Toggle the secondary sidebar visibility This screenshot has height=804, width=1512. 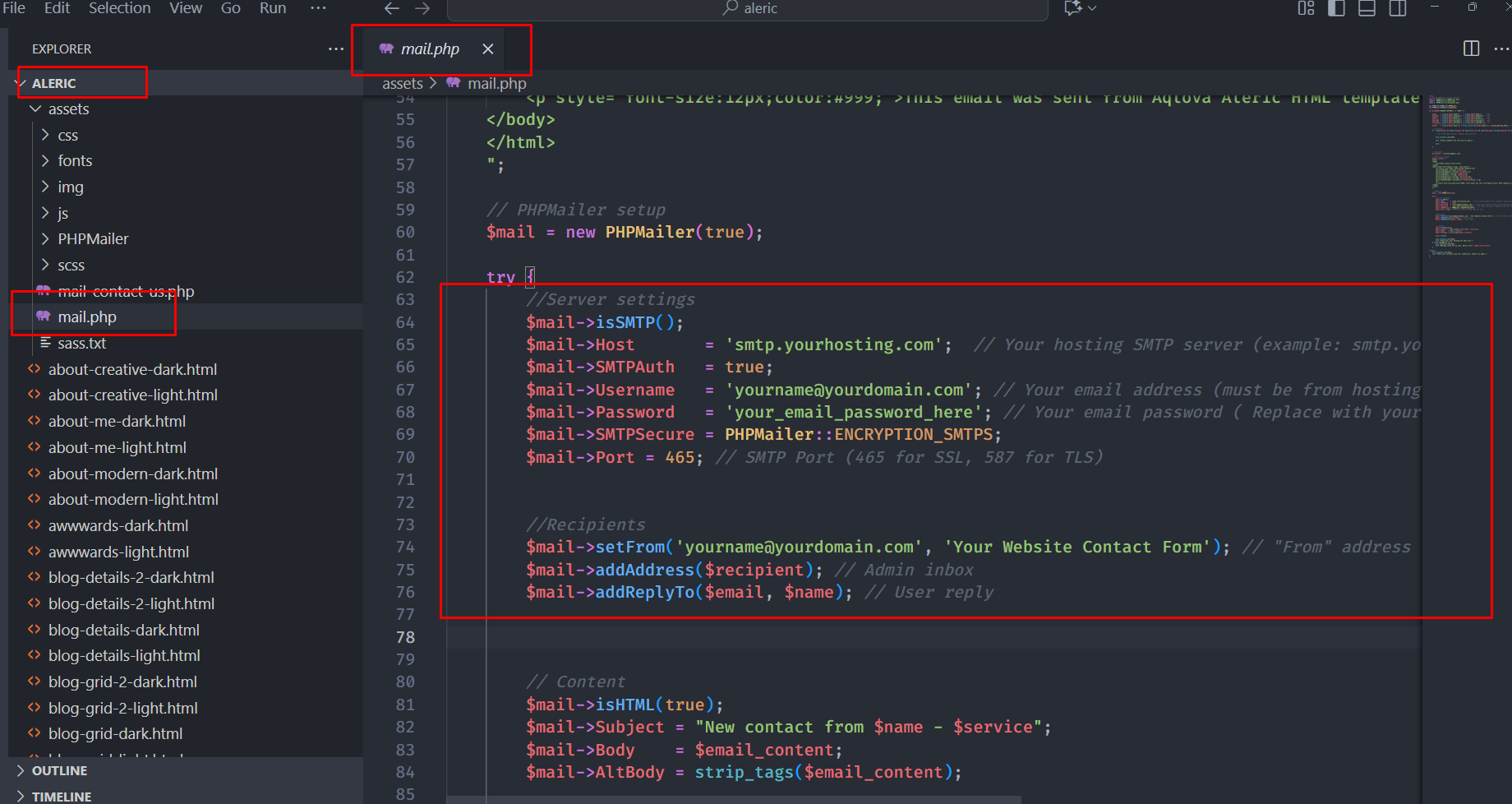1398,8
